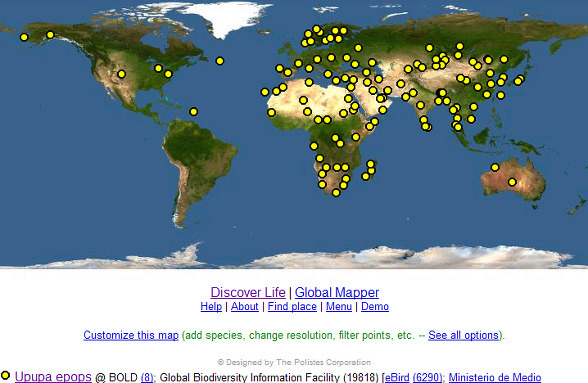Click the yellow point in western Alaska
This screenshot has width=588, height=383.
24,37
